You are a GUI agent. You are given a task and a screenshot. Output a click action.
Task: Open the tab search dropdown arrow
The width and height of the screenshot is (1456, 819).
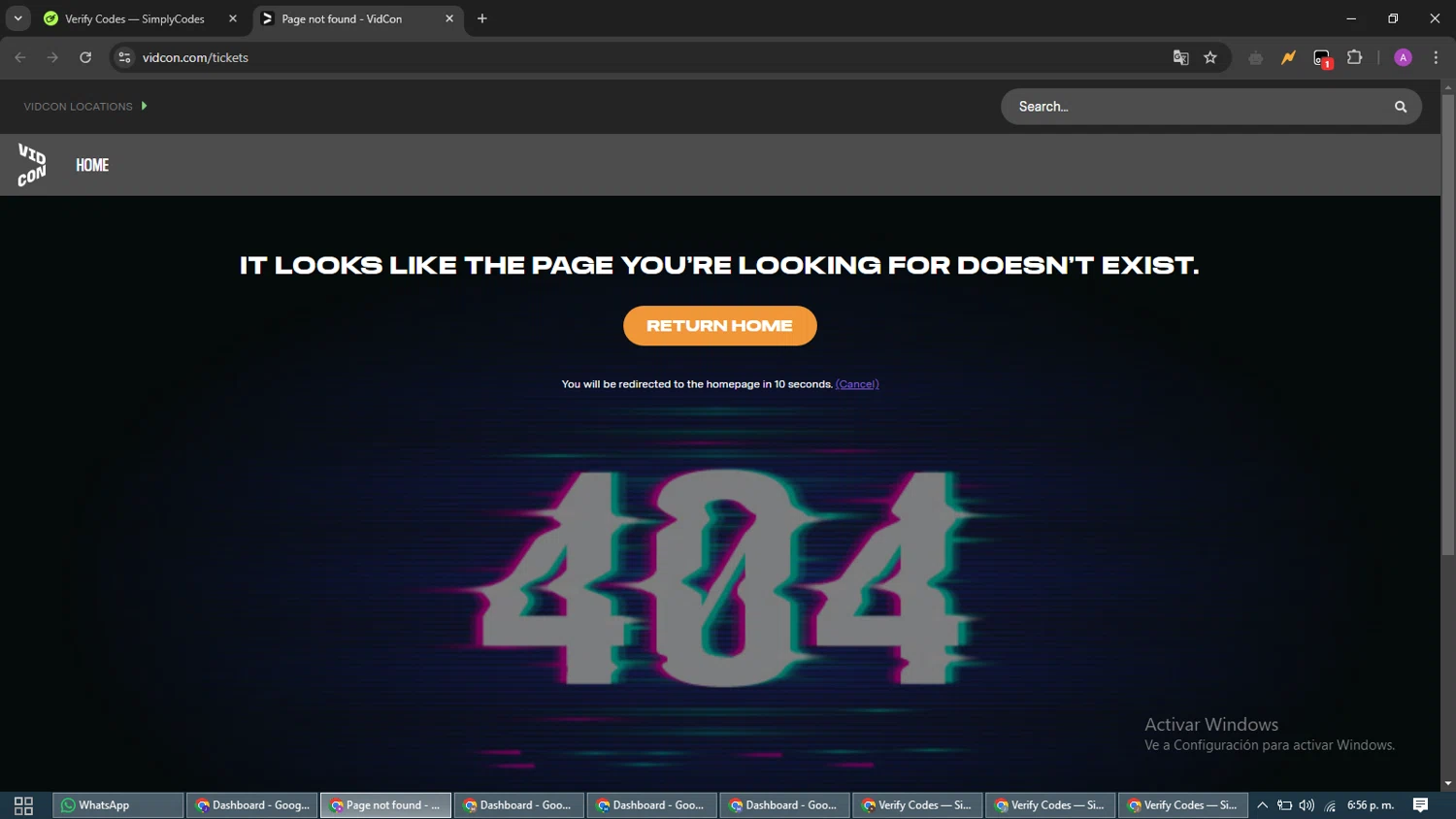tap(17, 18)
